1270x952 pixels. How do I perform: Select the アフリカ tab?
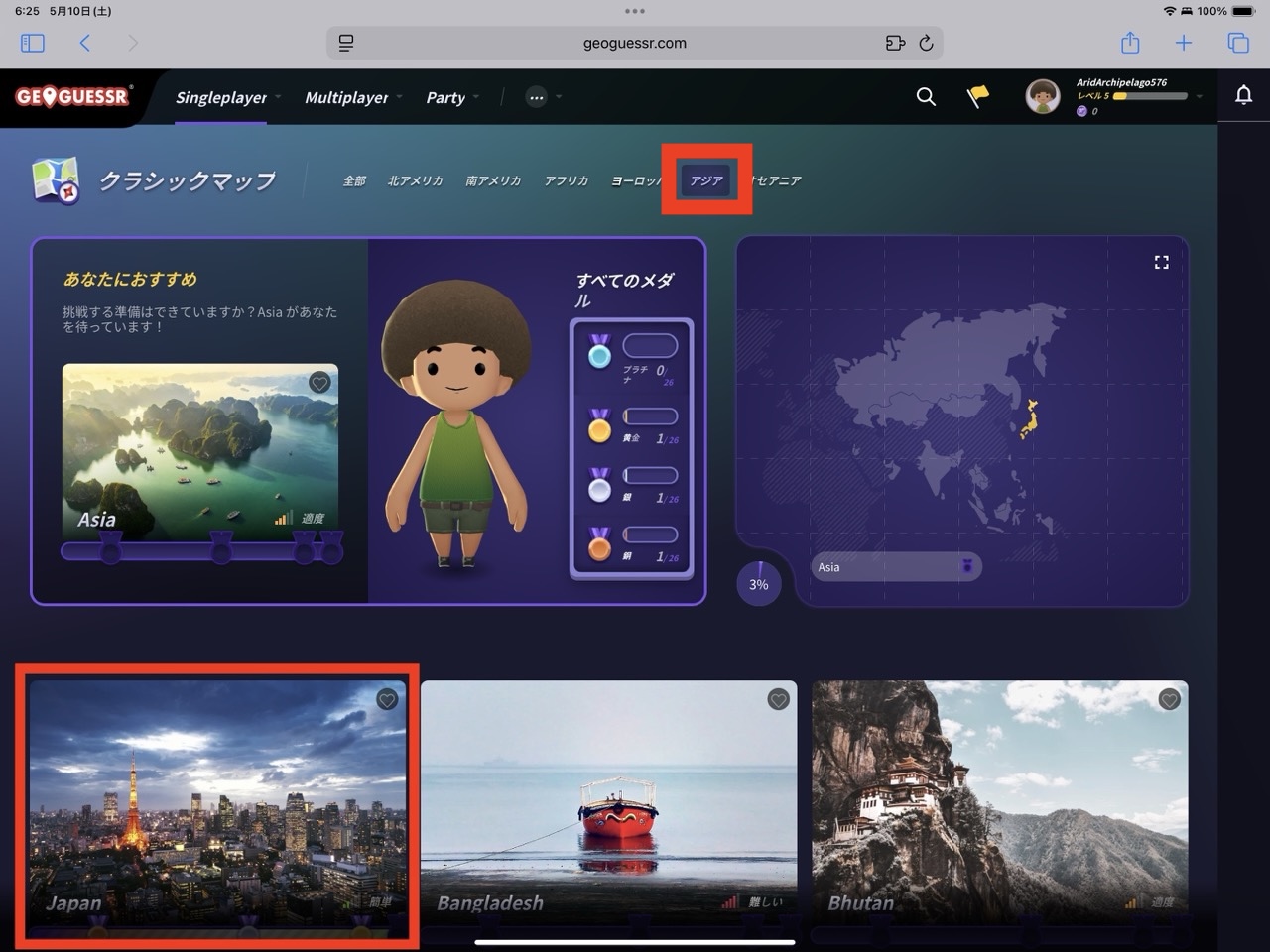click(566, 180)
